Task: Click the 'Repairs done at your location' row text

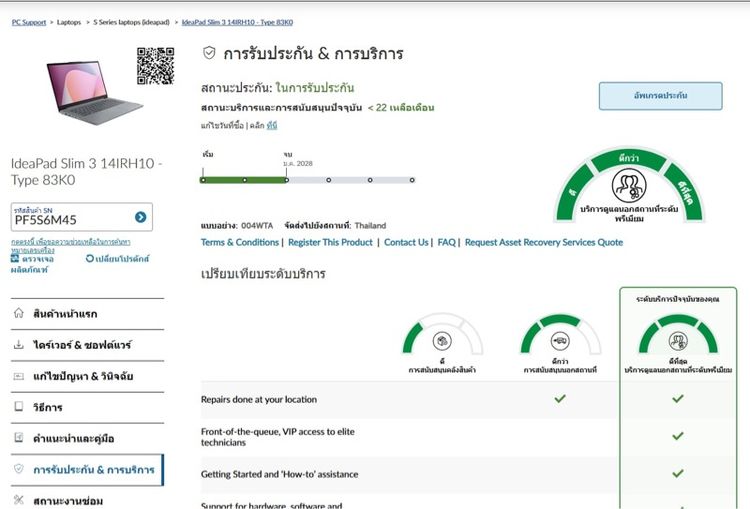Action: click(x=259, y=399)
